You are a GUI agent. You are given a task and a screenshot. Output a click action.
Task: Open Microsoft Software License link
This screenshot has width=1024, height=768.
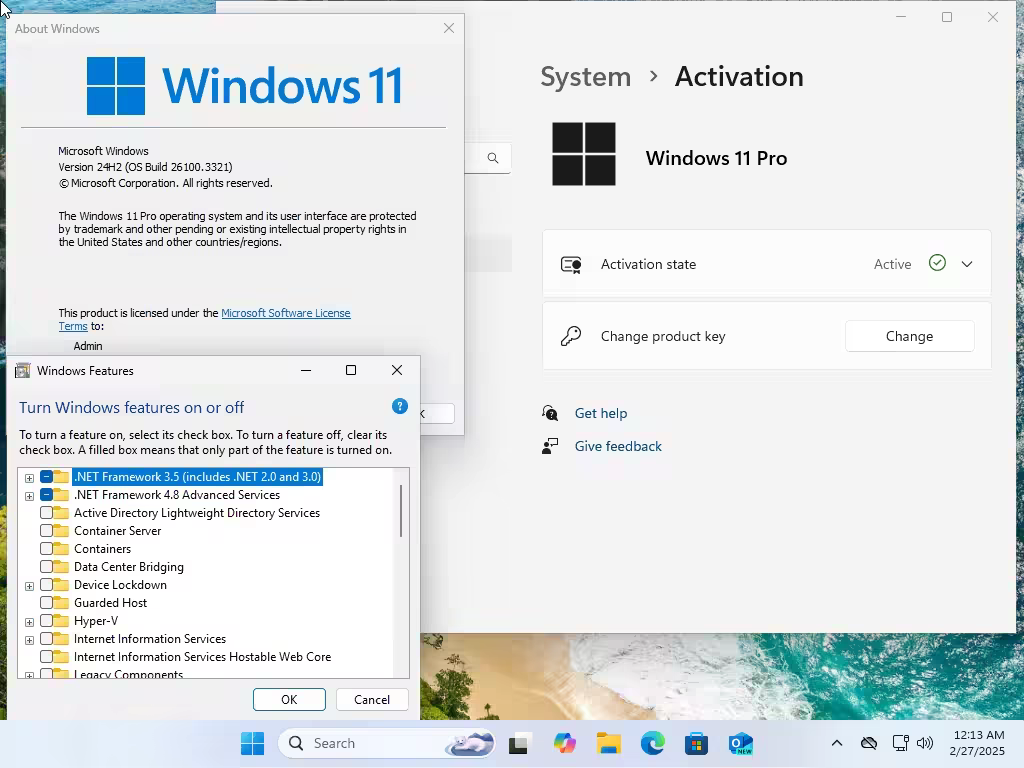[x=286, y=313]
